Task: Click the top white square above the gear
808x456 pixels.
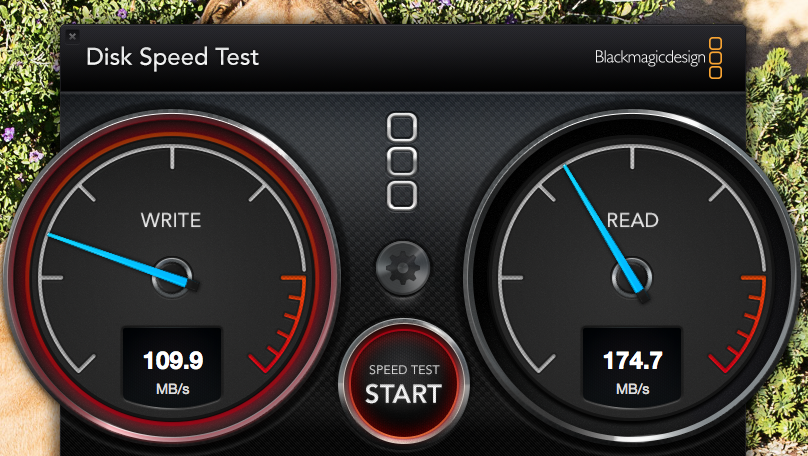Action: coord(402,127)
